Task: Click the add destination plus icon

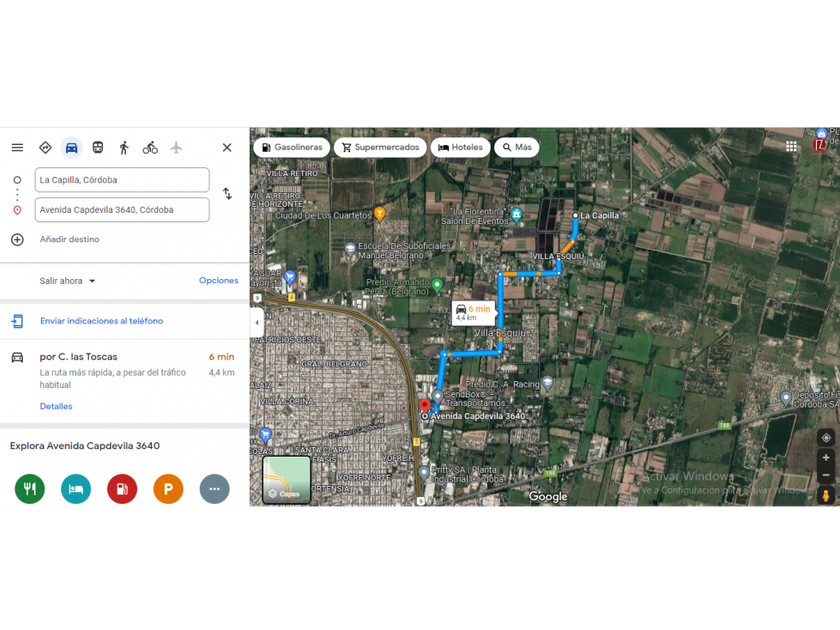Action: (17, 239)
